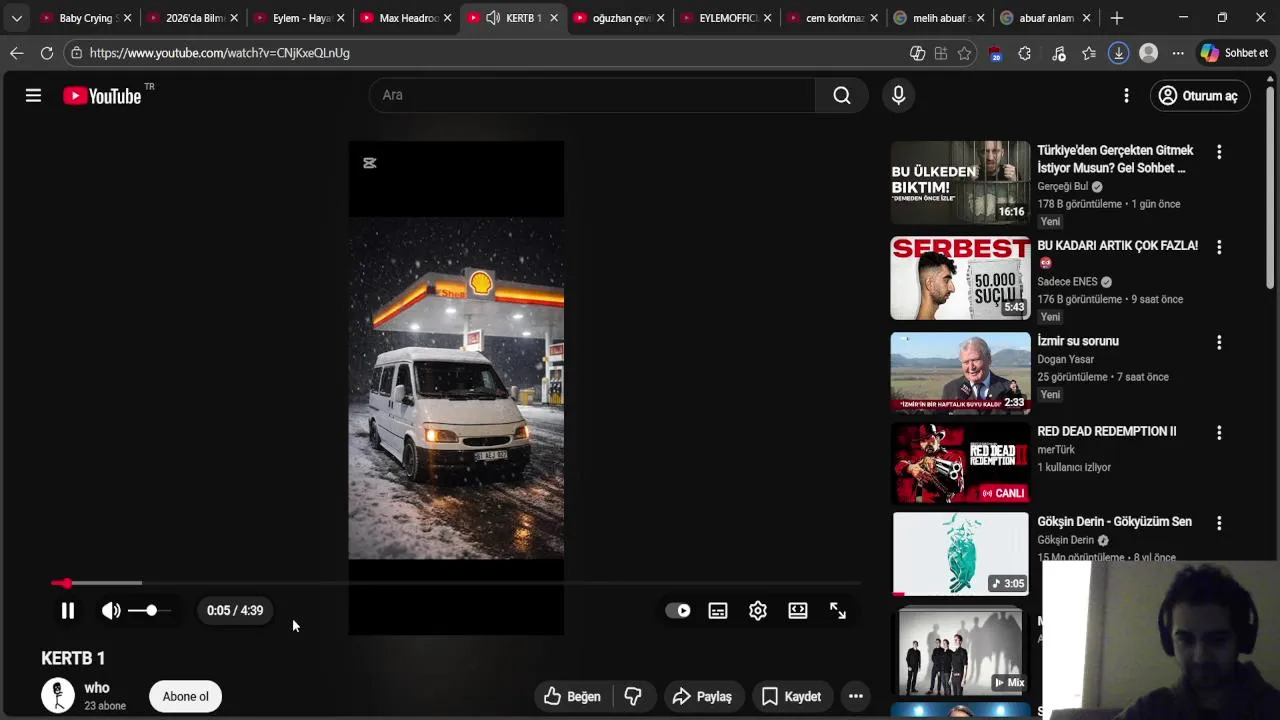Viewport: 1280px width, 720px height.
Task: Open a new browser tab
Action: pos(1117,18)
